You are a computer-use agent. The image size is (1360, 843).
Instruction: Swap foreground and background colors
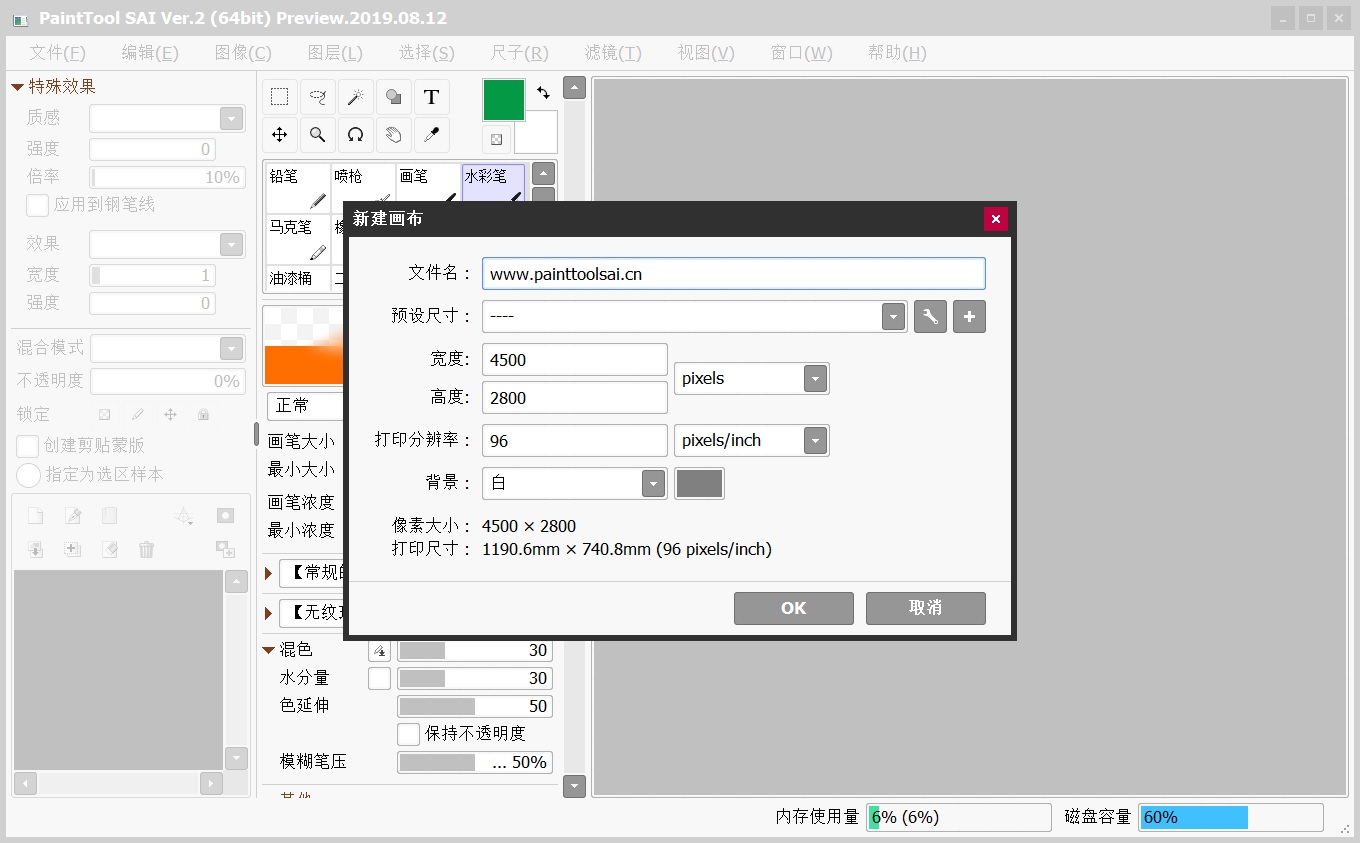coord(543,92)
